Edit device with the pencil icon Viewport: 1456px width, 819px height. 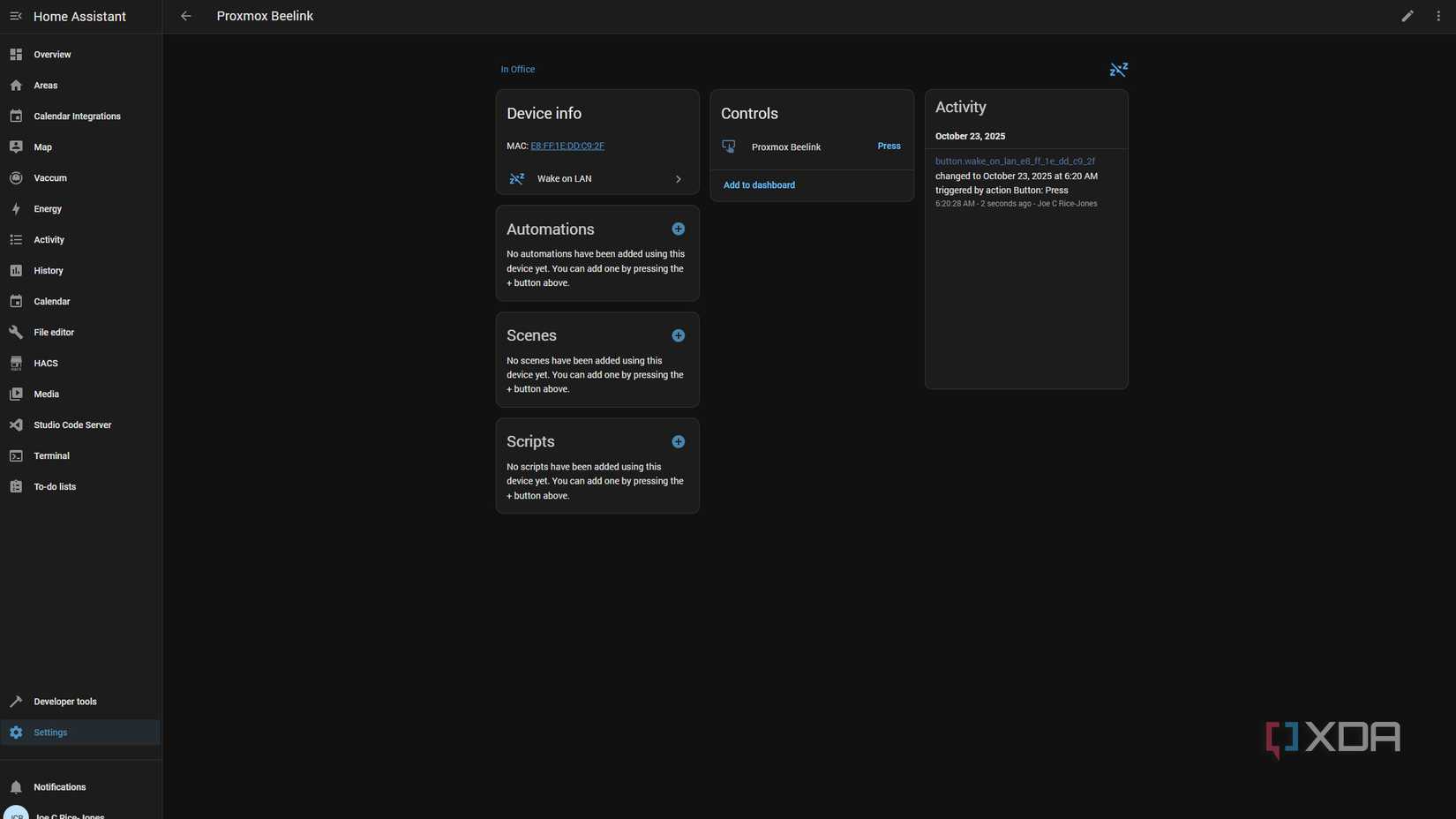[1407, 16]
